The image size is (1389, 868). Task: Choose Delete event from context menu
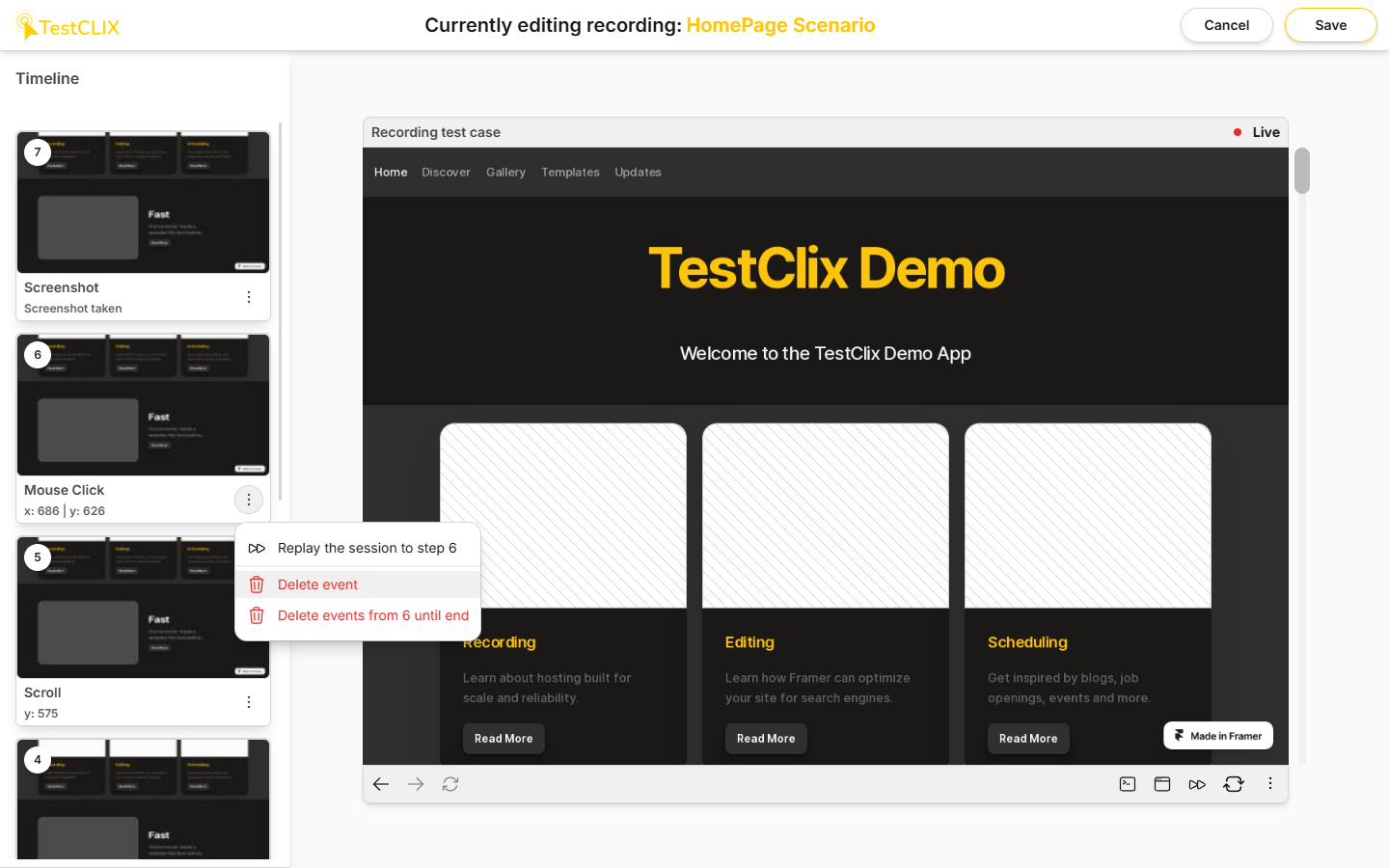coord(358,584)
